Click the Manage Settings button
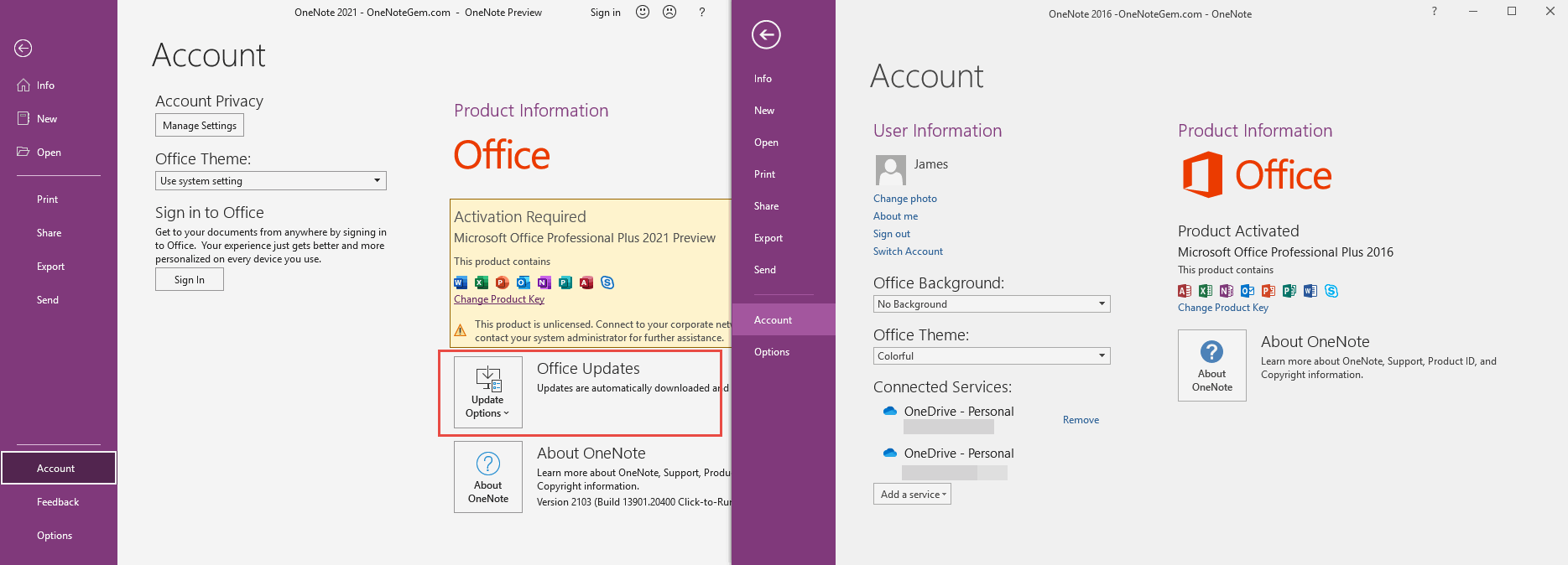 pos(200,126)
